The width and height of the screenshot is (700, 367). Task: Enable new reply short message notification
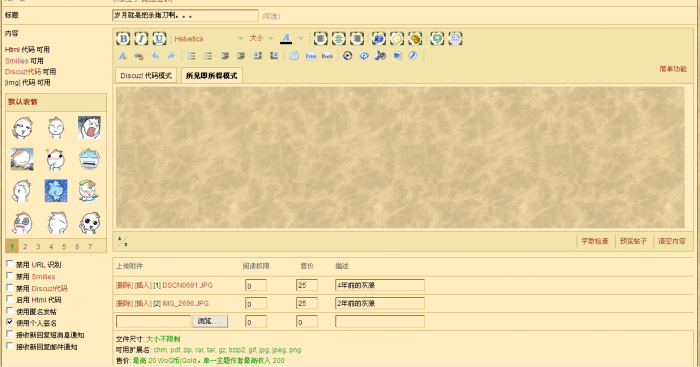(10, 334)
